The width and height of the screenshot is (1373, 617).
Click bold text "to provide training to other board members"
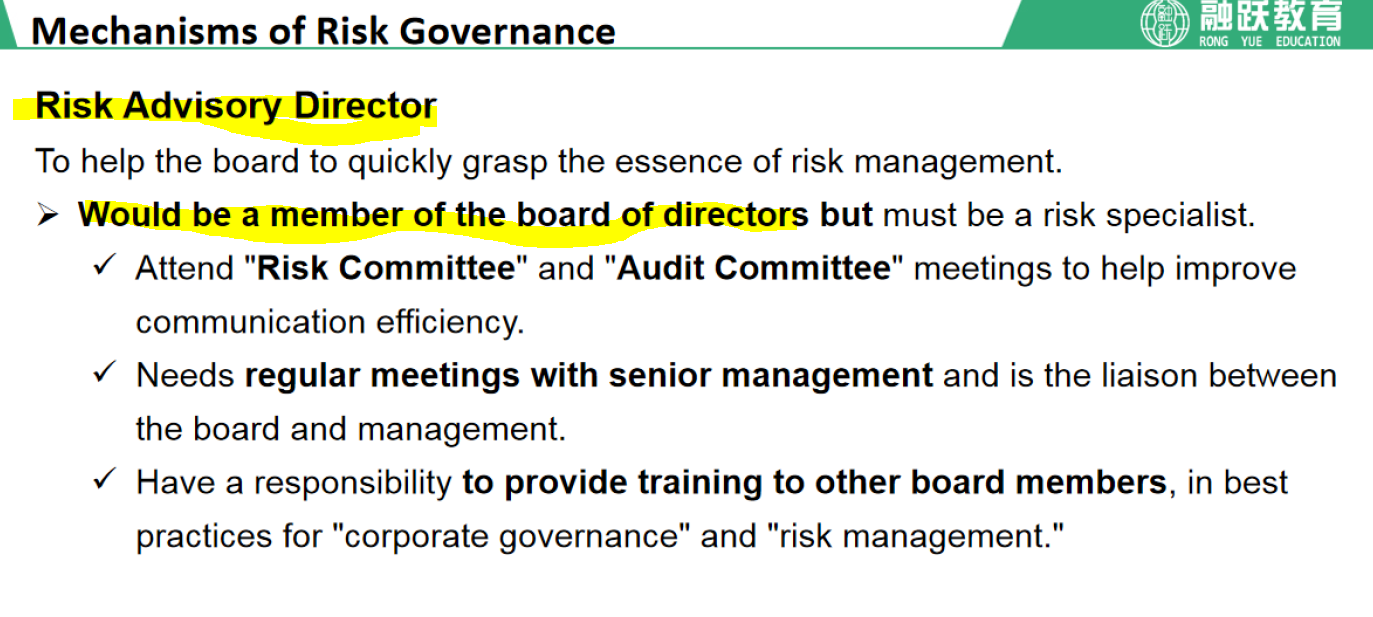point(814,483)
